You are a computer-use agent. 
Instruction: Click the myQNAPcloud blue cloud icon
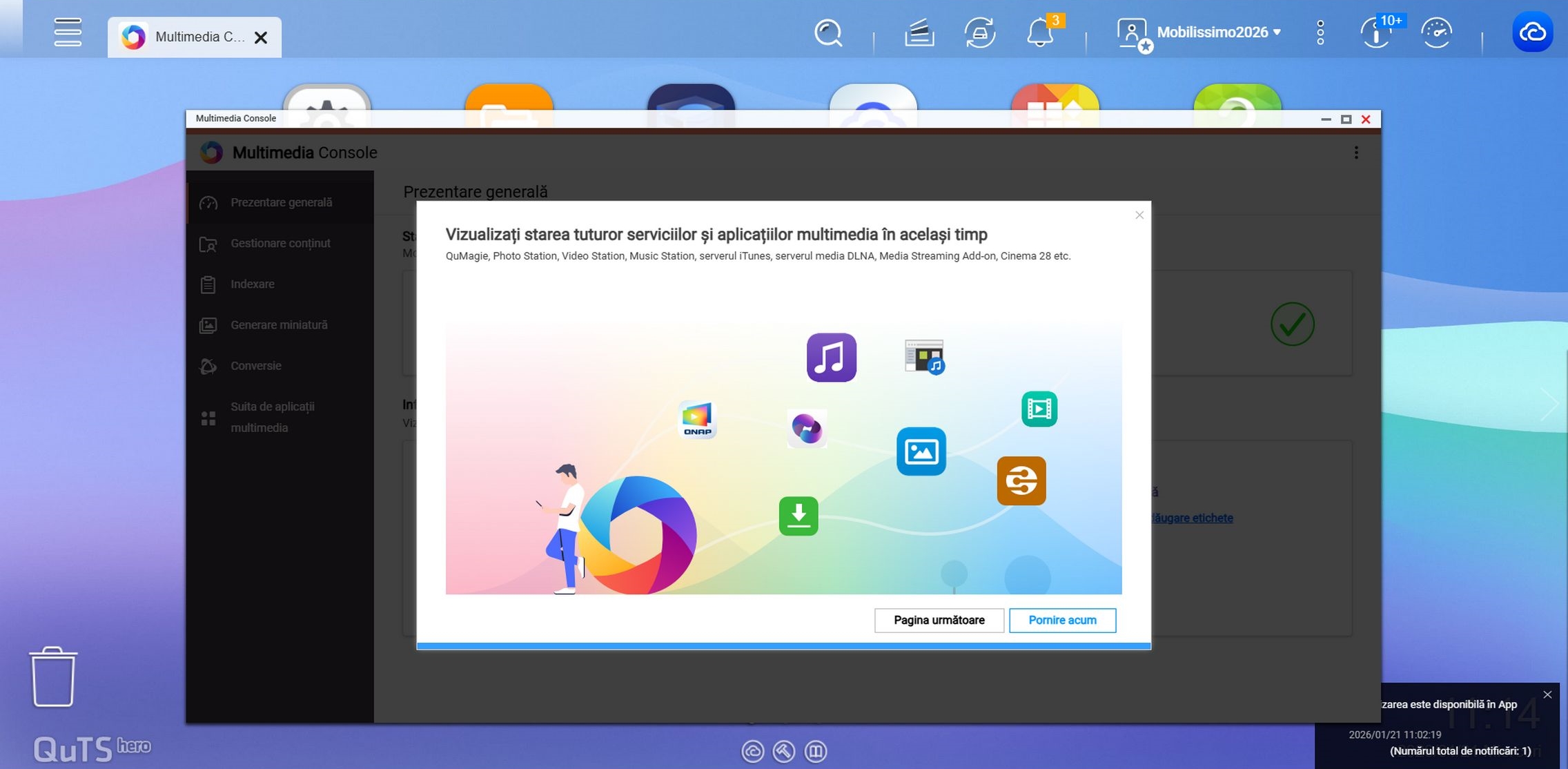pyautogui.click(x=1532, y=32)
